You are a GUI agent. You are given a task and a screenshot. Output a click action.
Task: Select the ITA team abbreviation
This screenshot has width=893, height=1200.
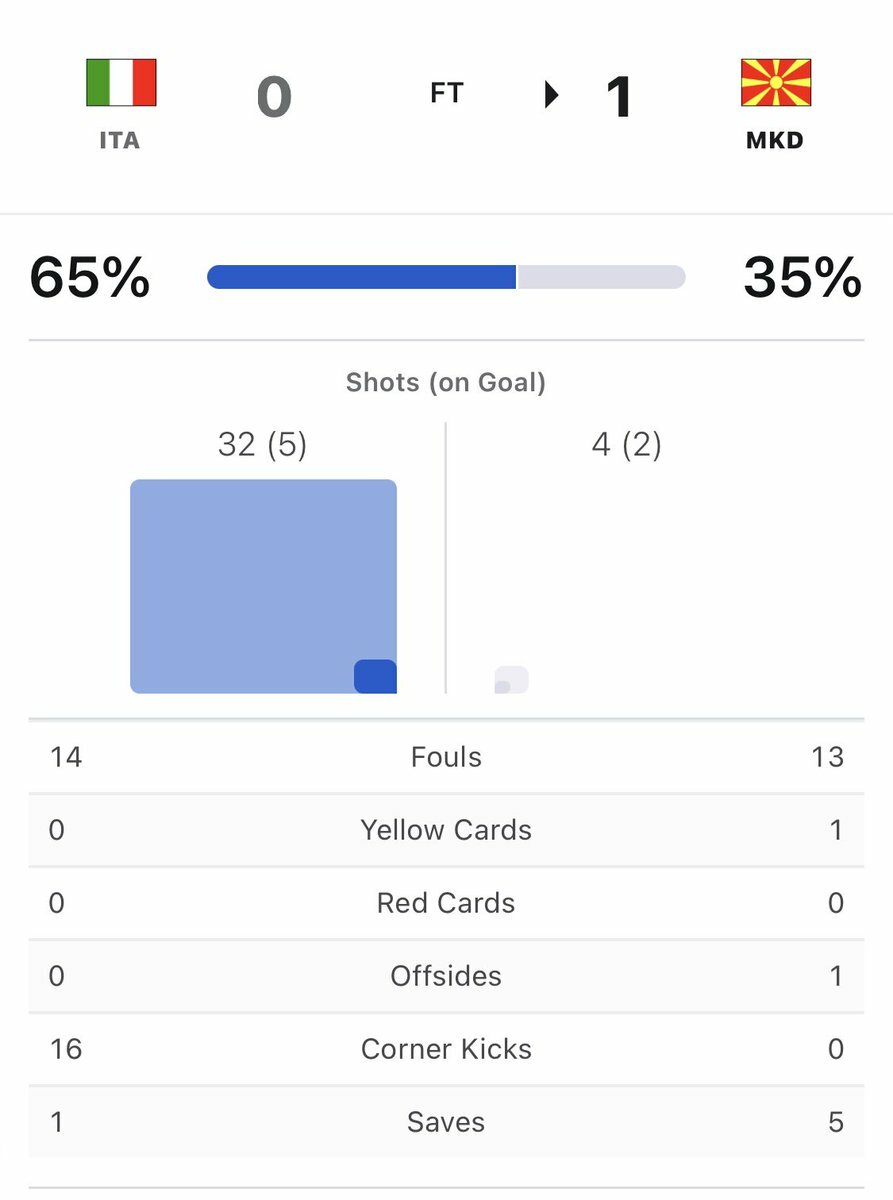120,141
